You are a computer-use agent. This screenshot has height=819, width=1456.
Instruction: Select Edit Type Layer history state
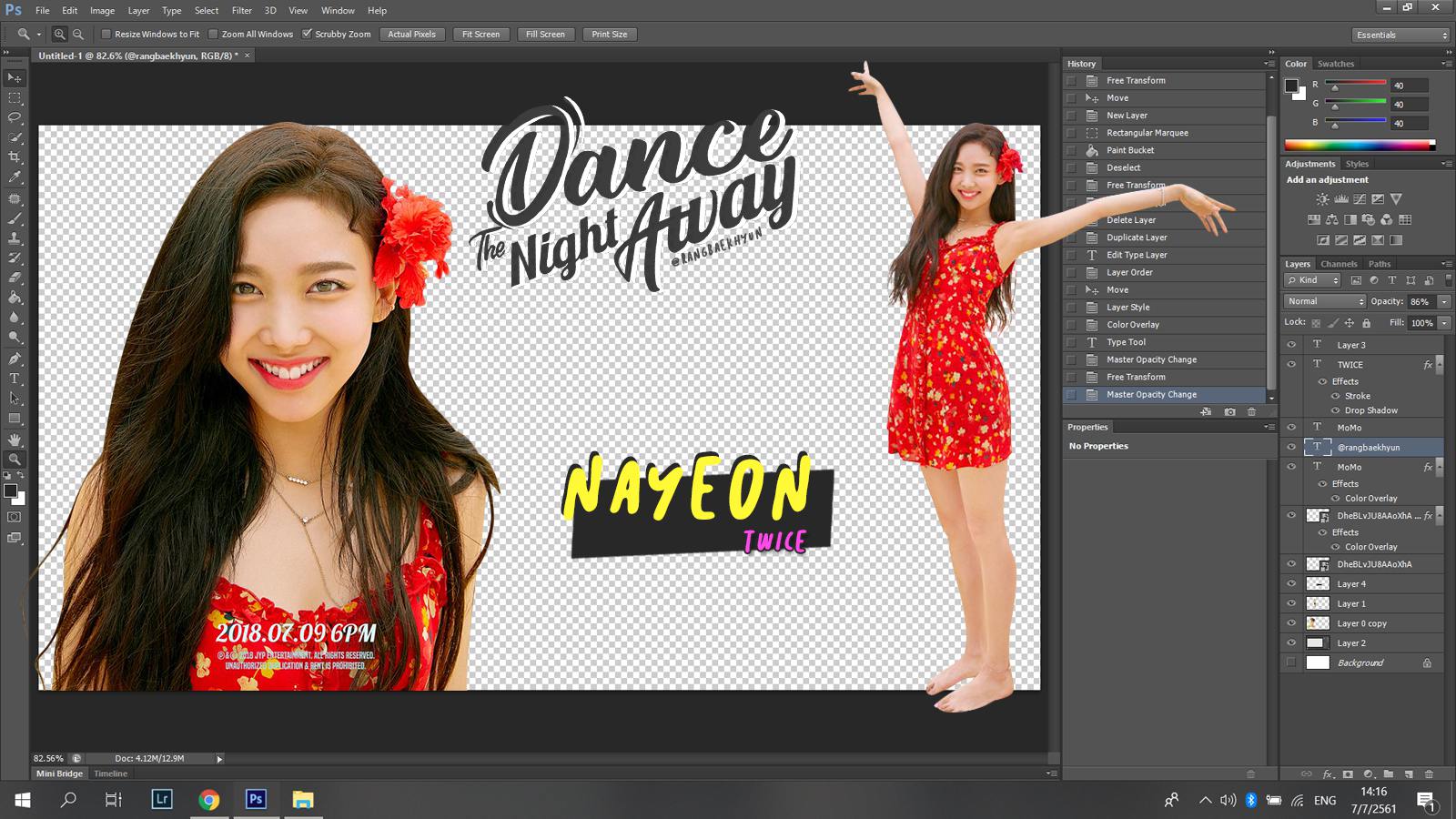[x=1165, y=255]
